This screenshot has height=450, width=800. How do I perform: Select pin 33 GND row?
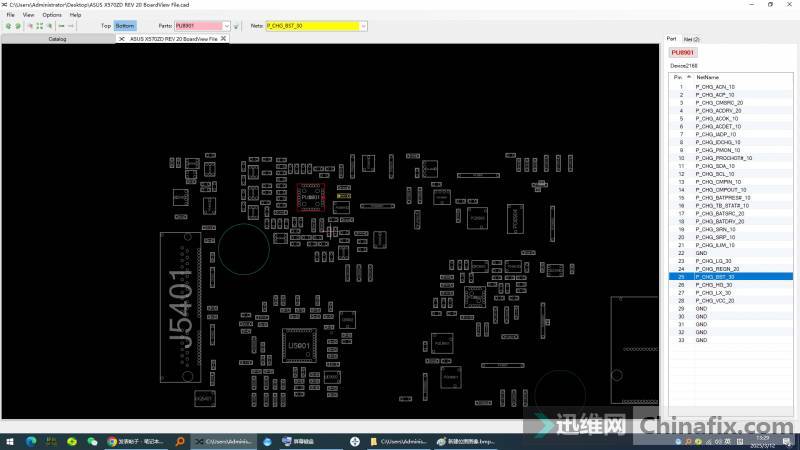(x=731, y=340)
